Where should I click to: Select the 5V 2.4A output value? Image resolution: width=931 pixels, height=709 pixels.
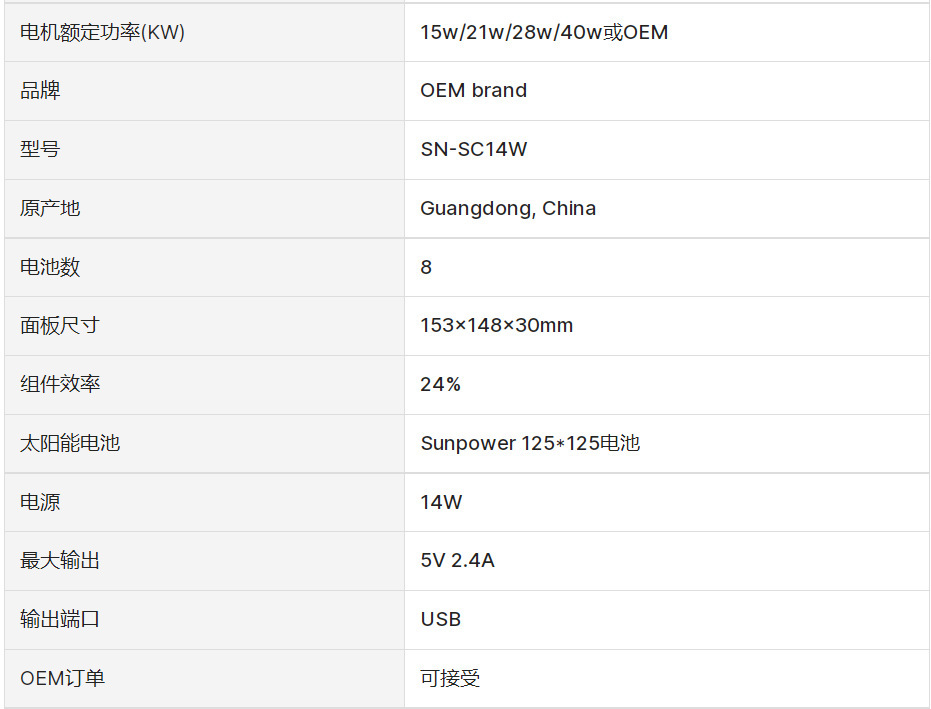457,561
